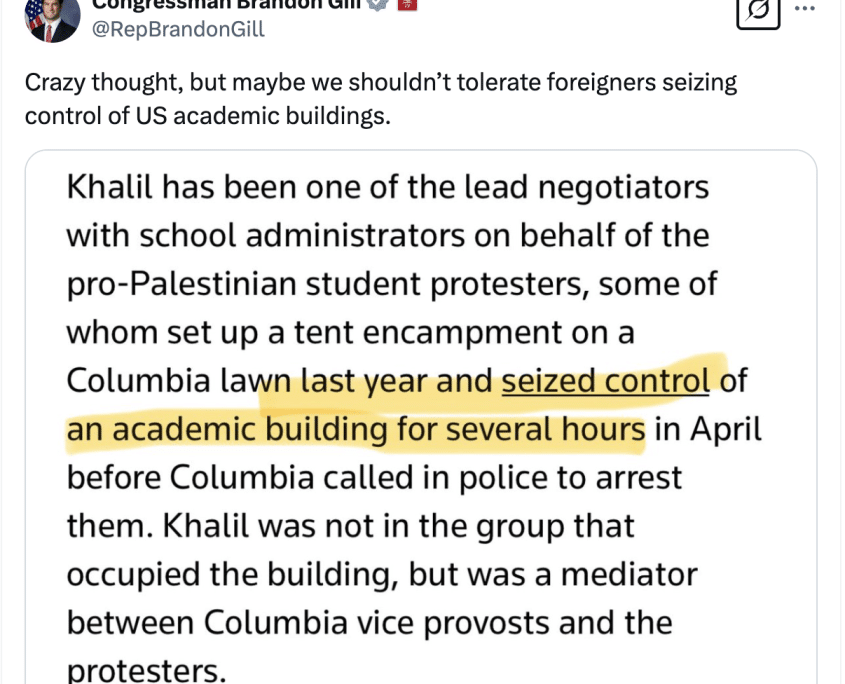The width and height of the screenshot is (845, 684).
Task: Click the highlighted 'an academic building for several hours'
Action: (x=356, y=430)
